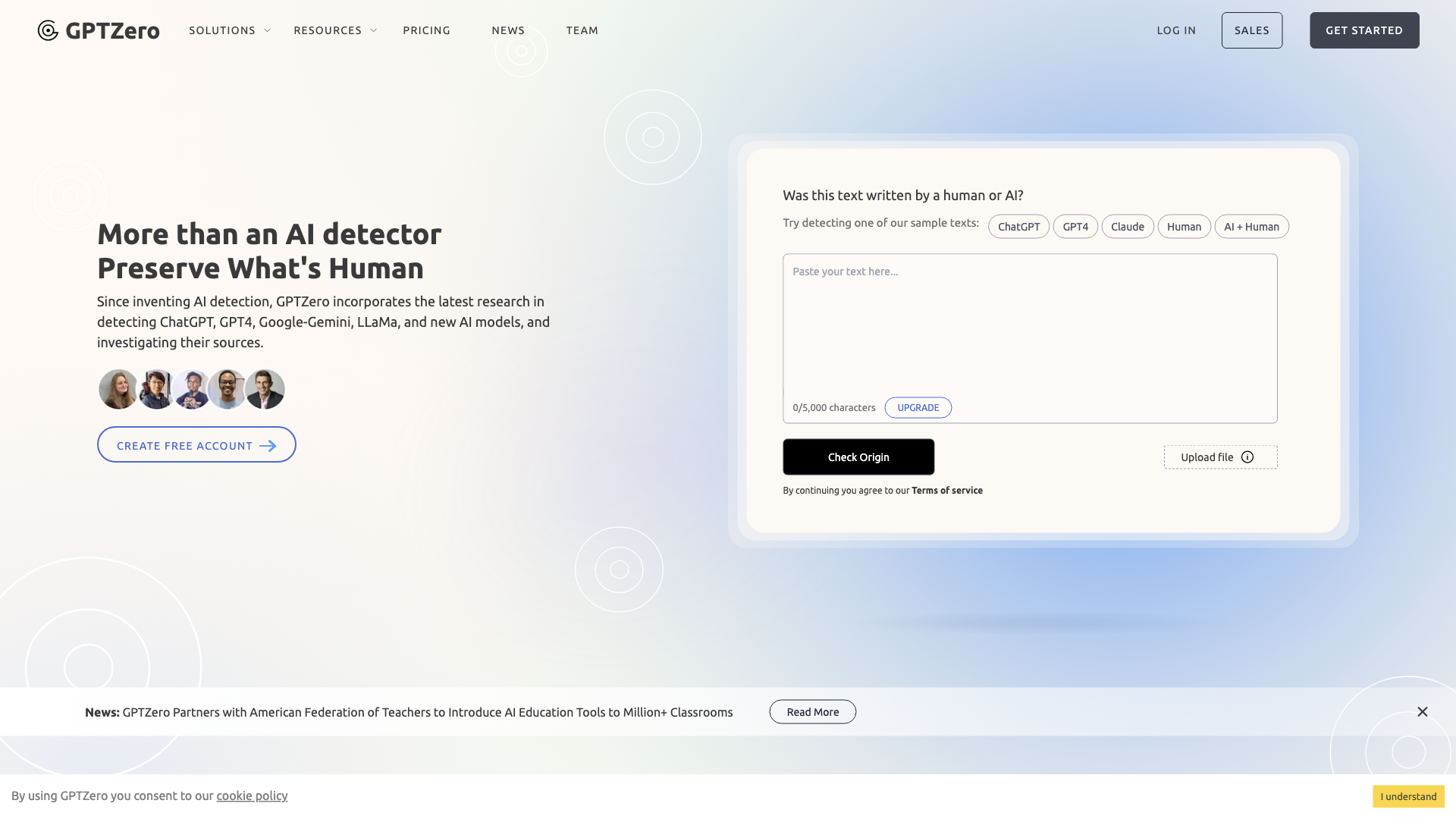Load the ChatGPT sample text
The width and height of the screenshot is (1456, 819).
point(1018,227)
